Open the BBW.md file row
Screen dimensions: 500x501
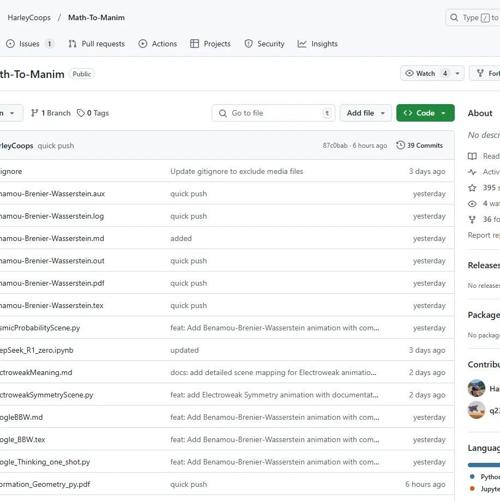(21, 417)
